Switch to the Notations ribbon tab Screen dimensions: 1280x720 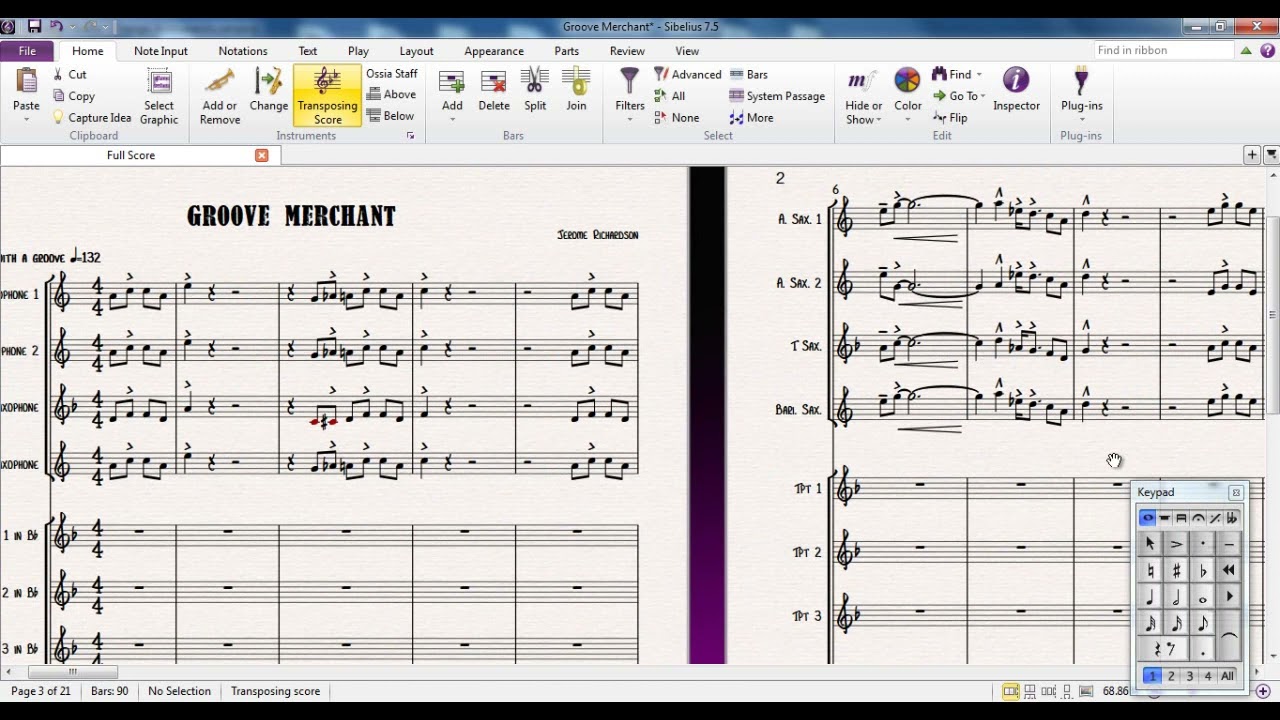tap(243, 51)
